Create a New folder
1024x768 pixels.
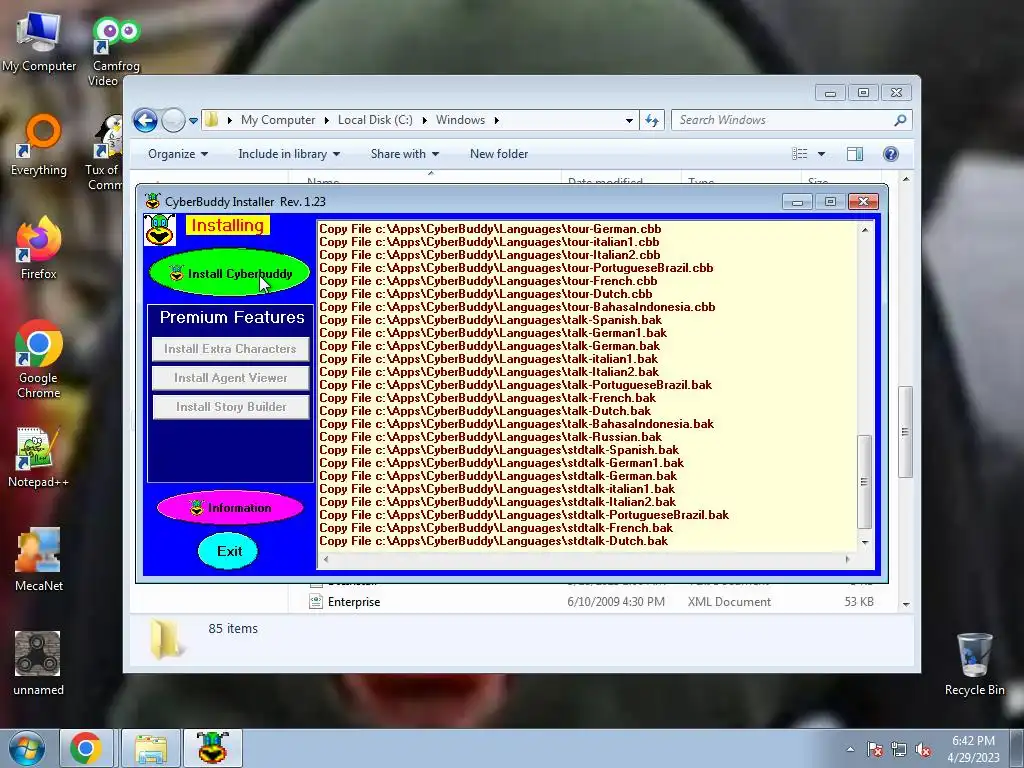pyautogui.click(x=499, y=154)
